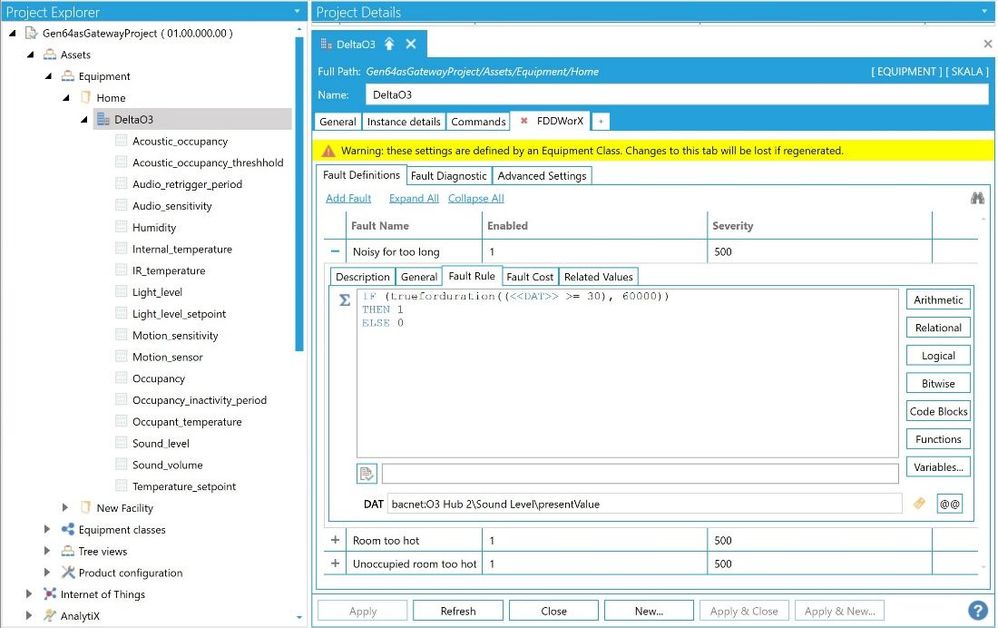Click the Relational operators button
The height and width of the screenshot is (628, 998).
938,328
